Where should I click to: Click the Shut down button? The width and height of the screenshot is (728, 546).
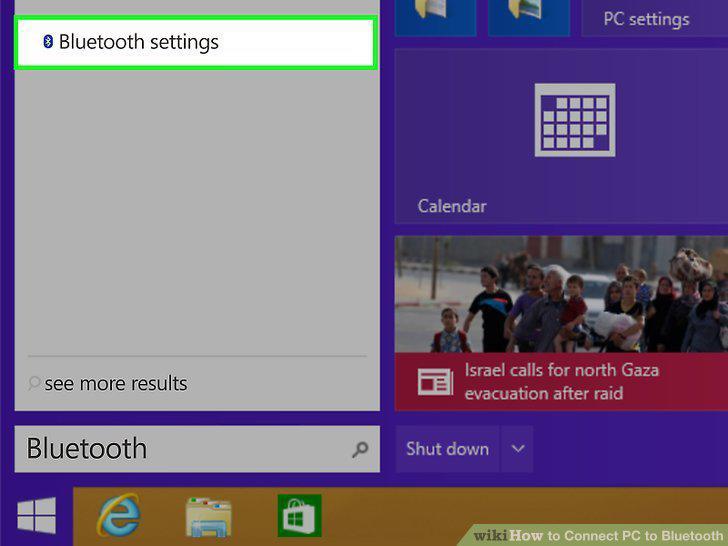tap(448, 449)
